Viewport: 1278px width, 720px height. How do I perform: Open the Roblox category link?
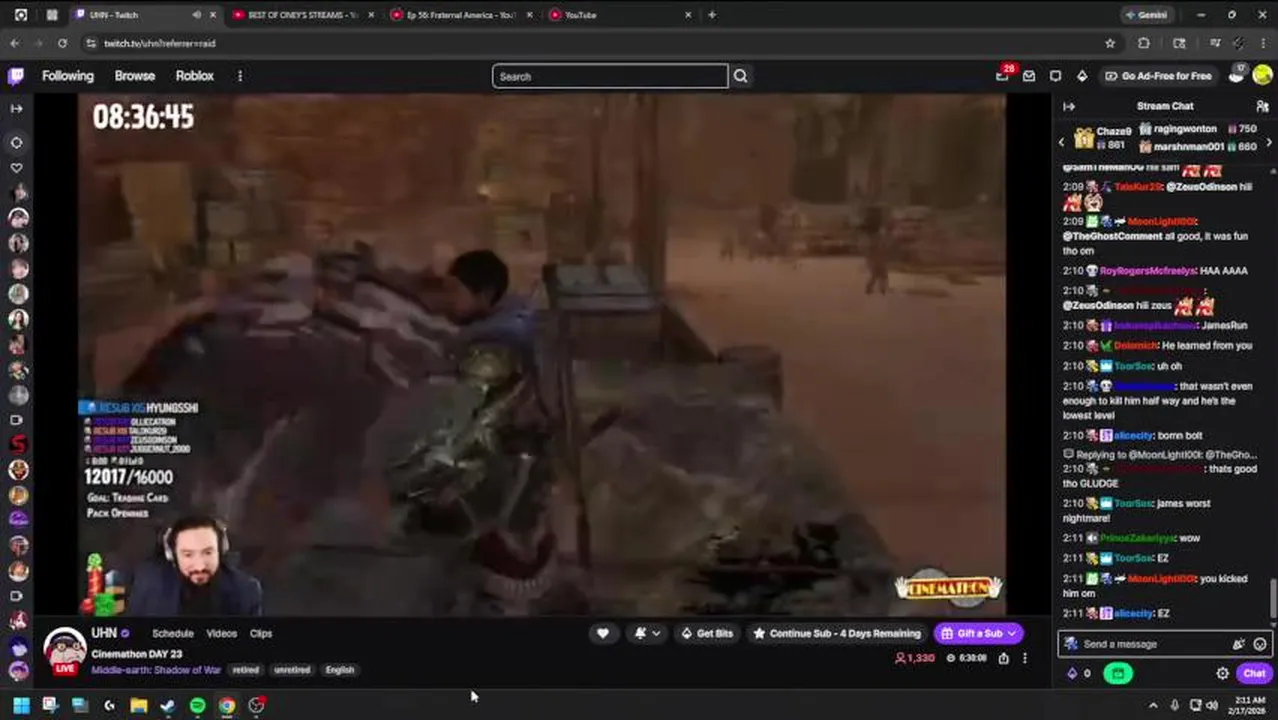[195, 76]
